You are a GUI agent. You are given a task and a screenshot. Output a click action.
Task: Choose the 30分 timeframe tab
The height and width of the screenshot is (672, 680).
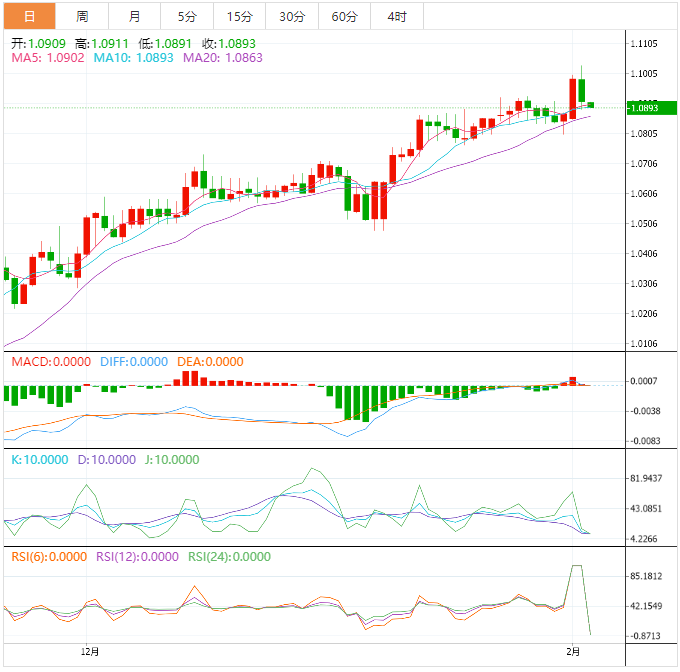pyautogui.click(x=292, y=16)
